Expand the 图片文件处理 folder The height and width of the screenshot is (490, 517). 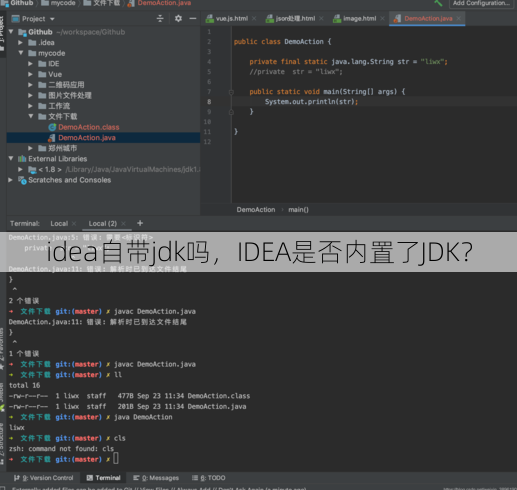tap(30, 96)
